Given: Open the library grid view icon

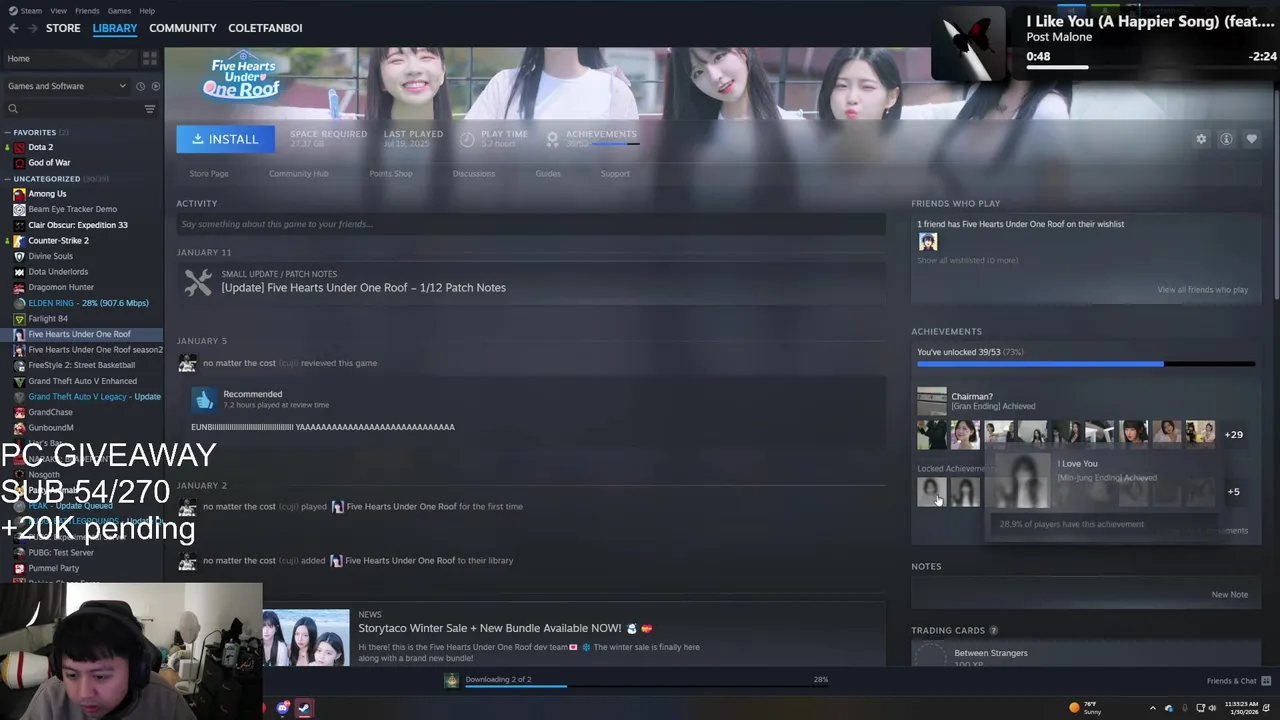Looking at the screenshot, I should click(x=152, y=58).
